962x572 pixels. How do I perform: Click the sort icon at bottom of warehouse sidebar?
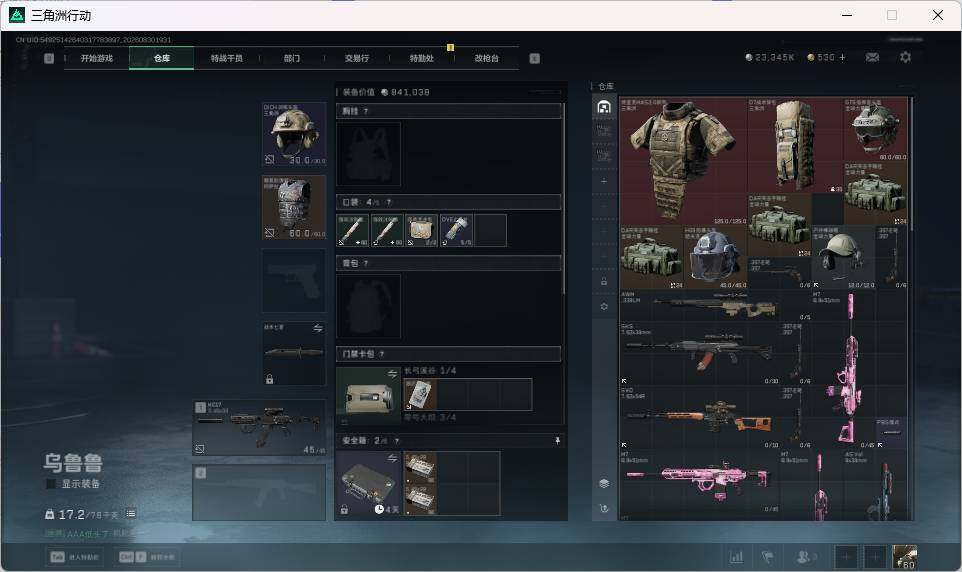pyautogui.click(x=604, y=508)
